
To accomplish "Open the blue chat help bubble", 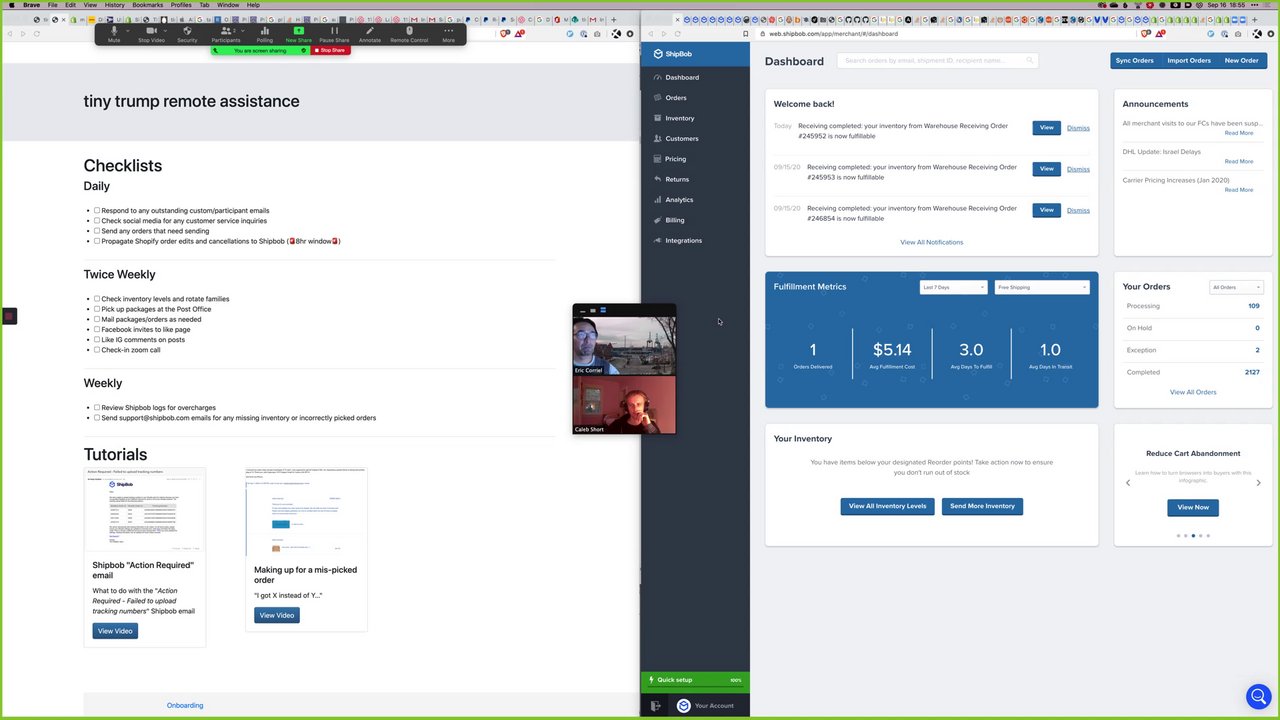I will coord(1258,697).
